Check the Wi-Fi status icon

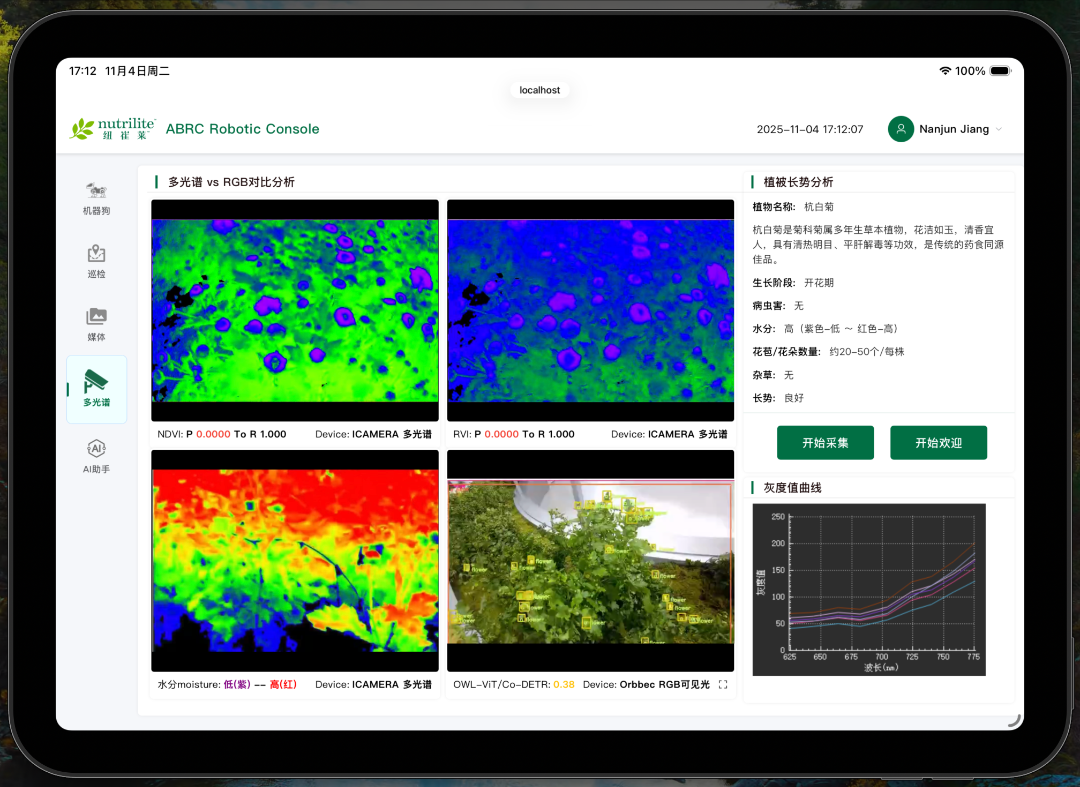(x=945, y=71)
